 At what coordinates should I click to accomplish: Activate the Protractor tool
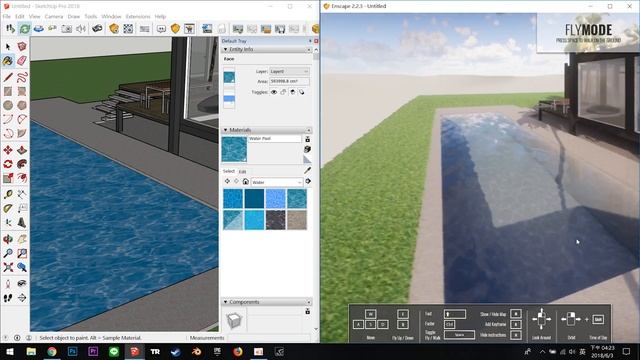click(8, 209)
